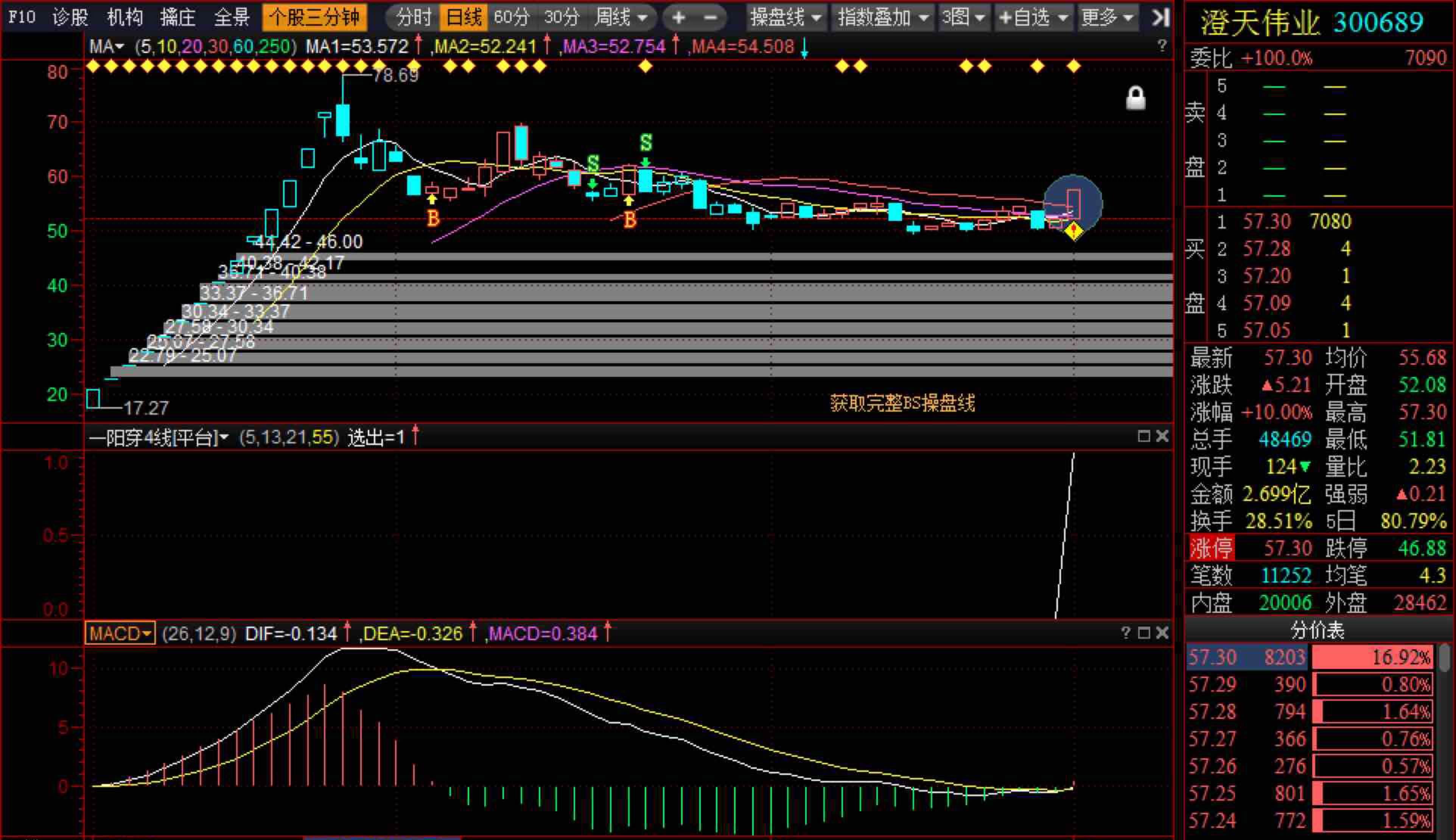Viewport: 1456px width, 840px height.
Task: Zoom in chart with plus button
Action: click(679, 18)
